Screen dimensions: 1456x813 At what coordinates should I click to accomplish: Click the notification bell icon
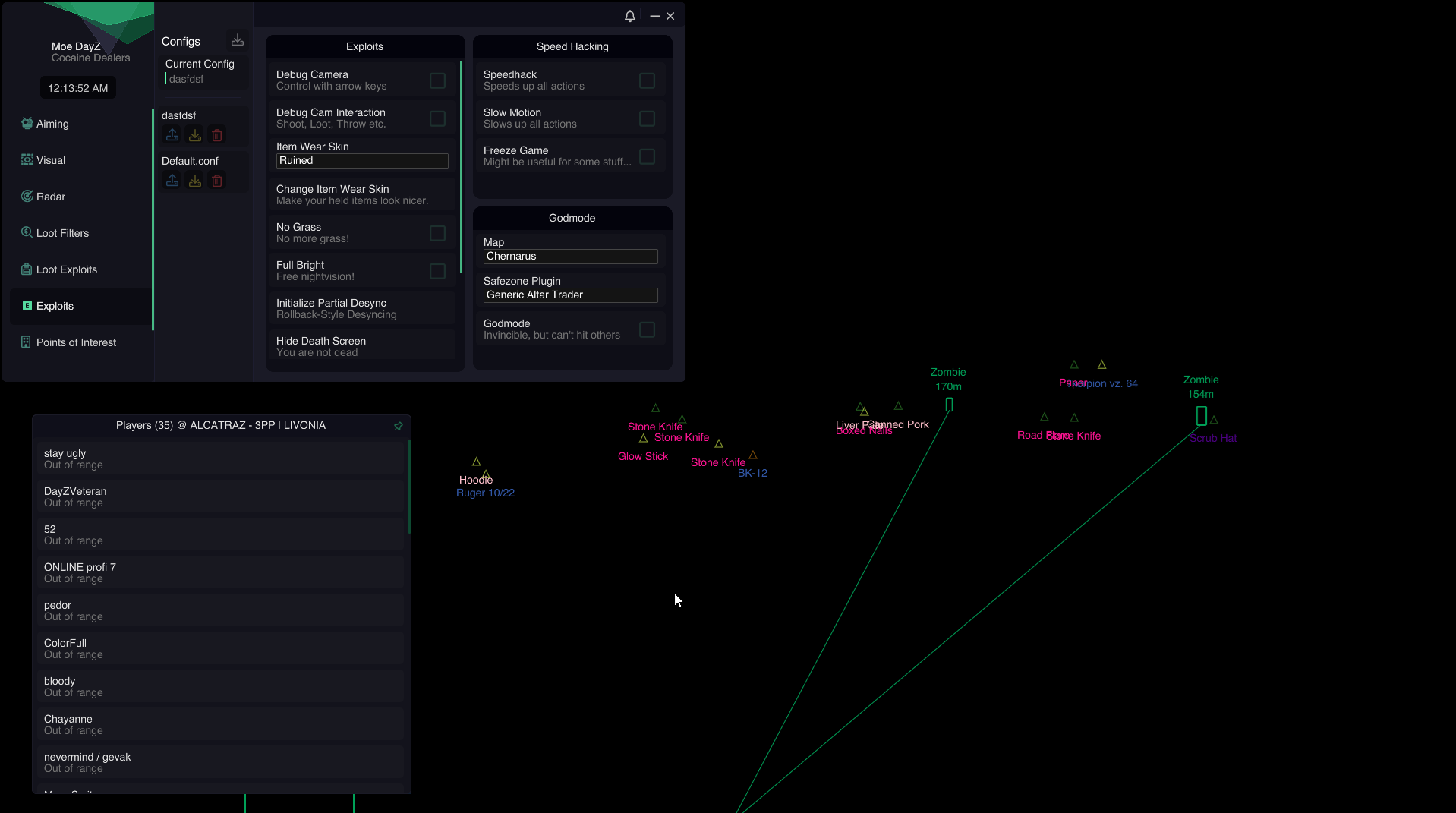pos(629,15)
